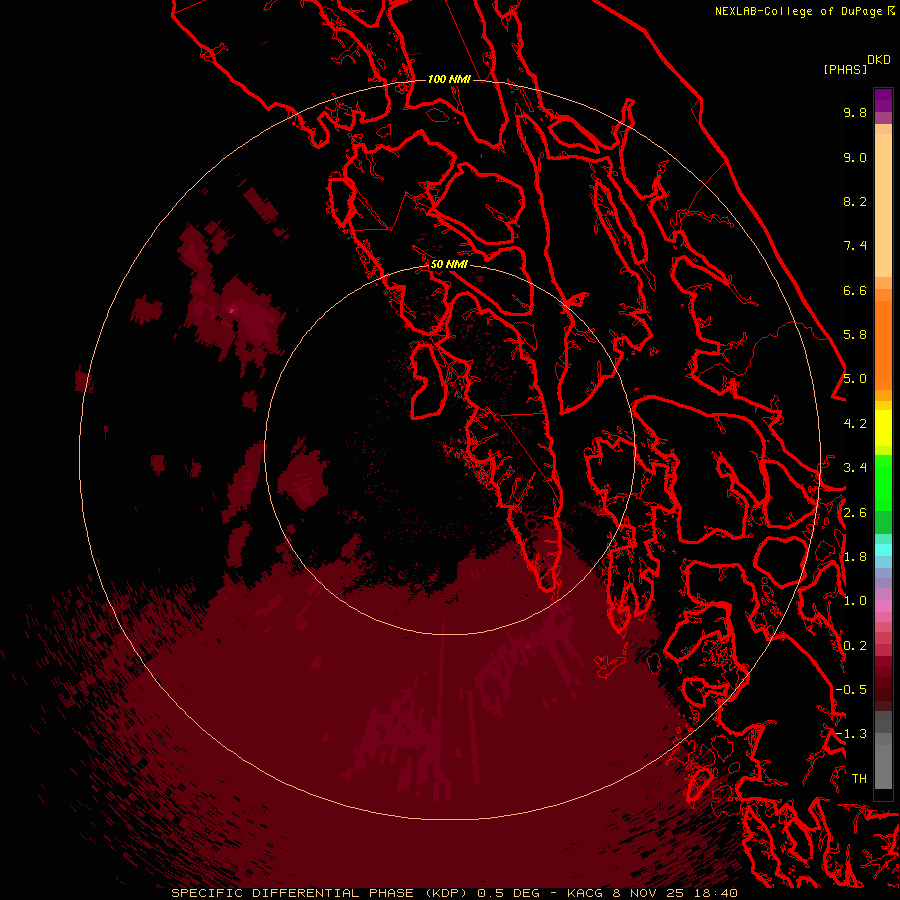Click the bright green color bar segment

pos(883,482)
